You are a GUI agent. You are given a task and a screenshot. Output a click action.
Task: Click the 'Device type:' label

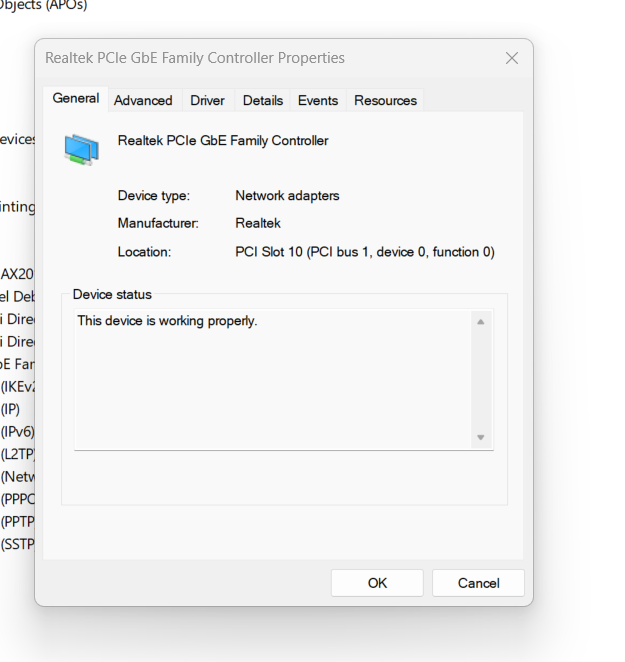154,195
